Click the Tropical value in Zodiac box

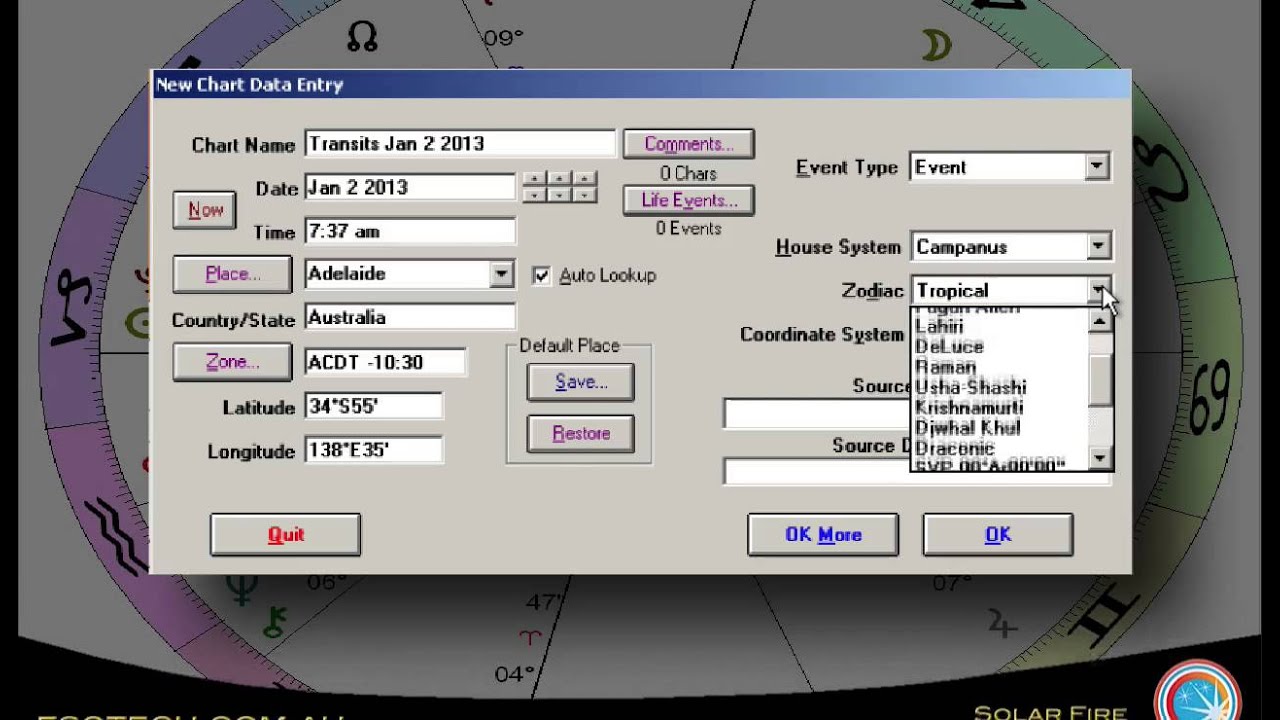[952, 291]
